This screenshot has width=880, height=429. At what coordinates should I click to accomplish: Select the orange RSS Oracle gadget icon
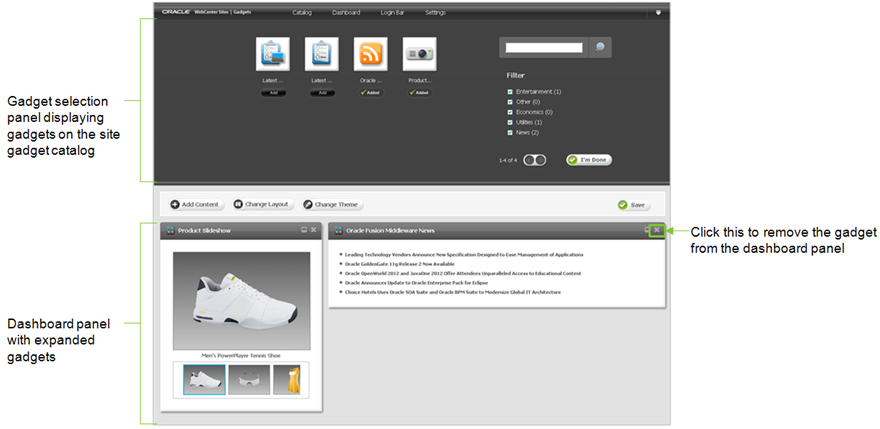370,54
